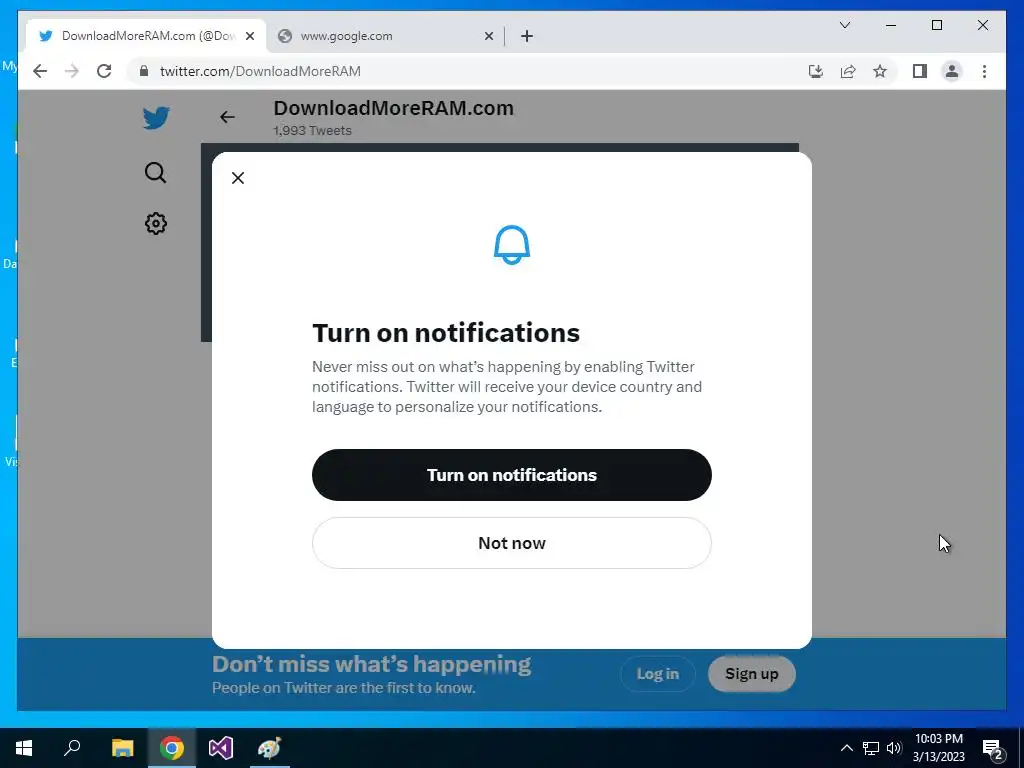Open Chrome three-dot menu
Screen dimensions: 1024x768
(984, 71)
